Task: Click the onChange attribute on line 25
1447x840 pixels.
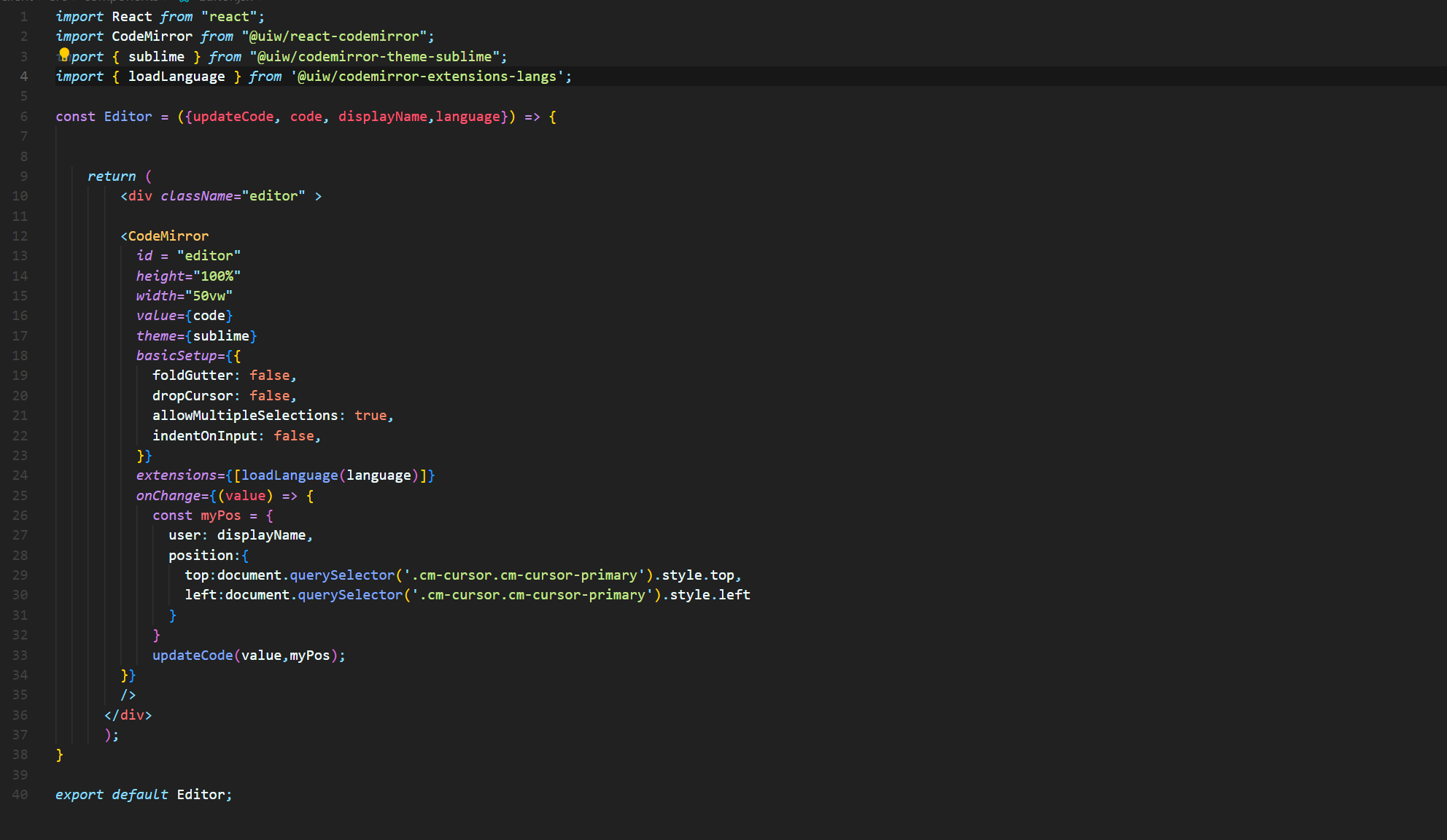Action: (x=168, y=496)
